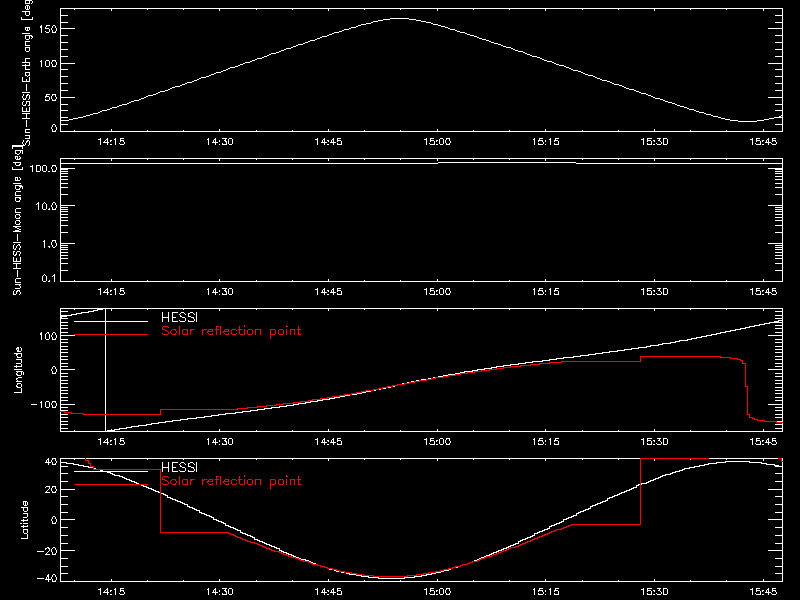The height and width of the screenshot is (600, 800).
Task: Click 15:45 time label under Moon angle plot
Action: 763,291
